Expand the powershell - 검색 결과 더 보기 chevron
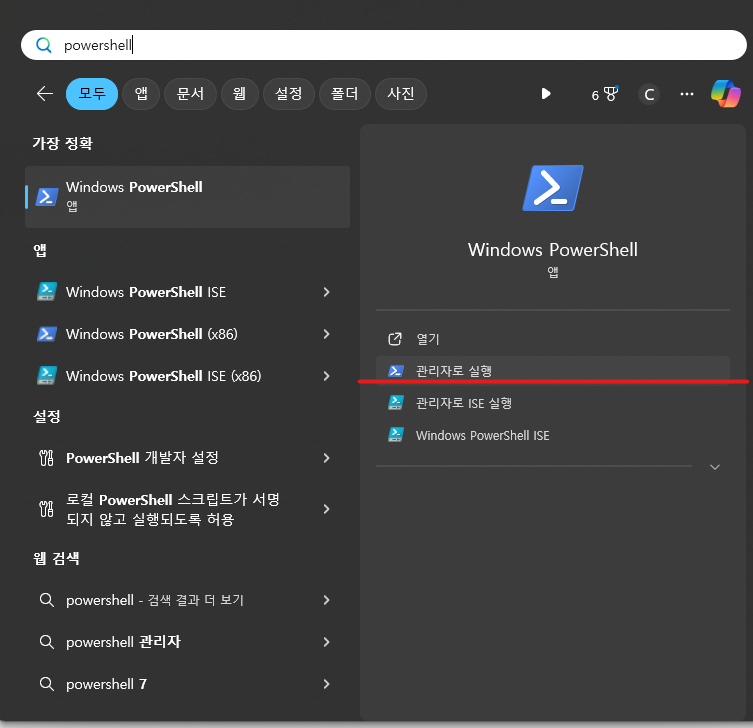 click(327, 600)
